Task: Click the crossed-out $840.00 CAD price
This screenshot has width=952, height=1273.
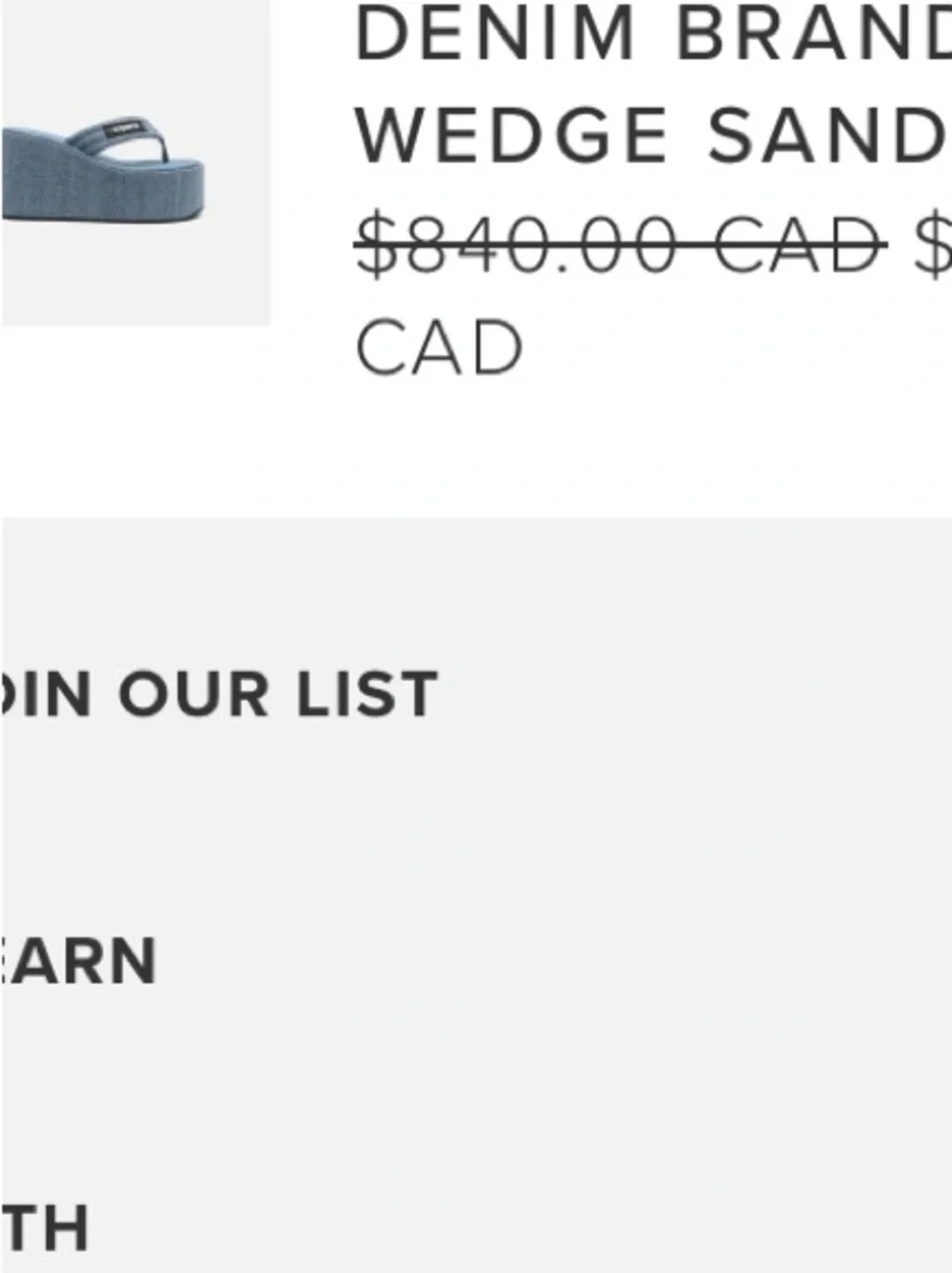Action: [621, 244]
